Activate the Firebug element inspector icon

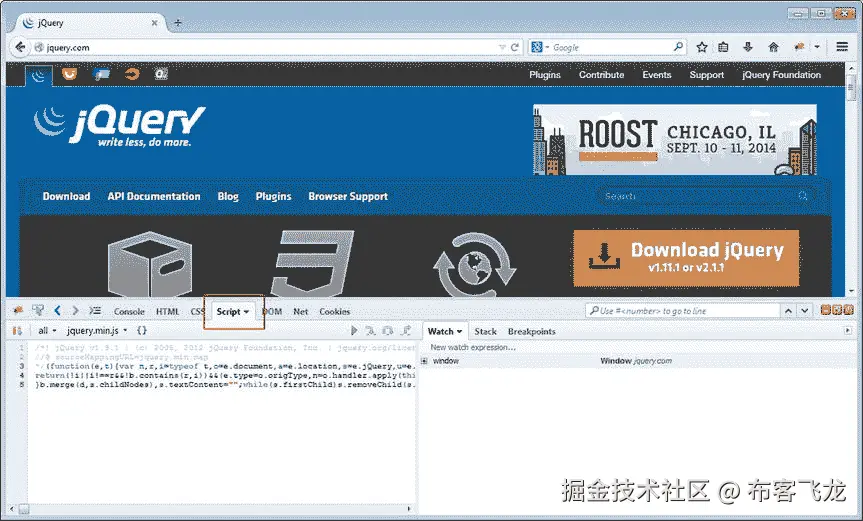tap(38, 311)
